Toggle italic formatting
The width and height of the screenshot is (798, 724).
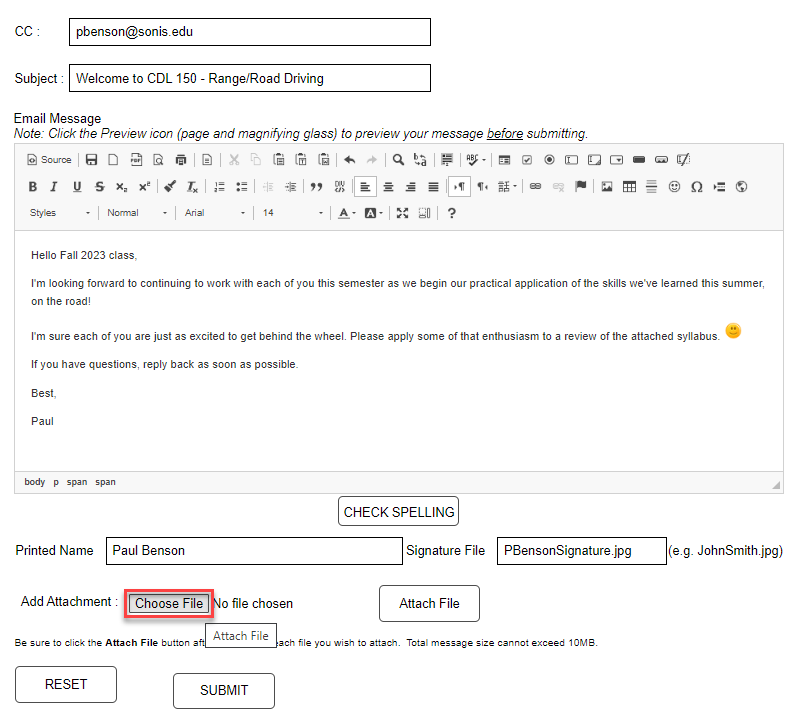pos(54,187)
